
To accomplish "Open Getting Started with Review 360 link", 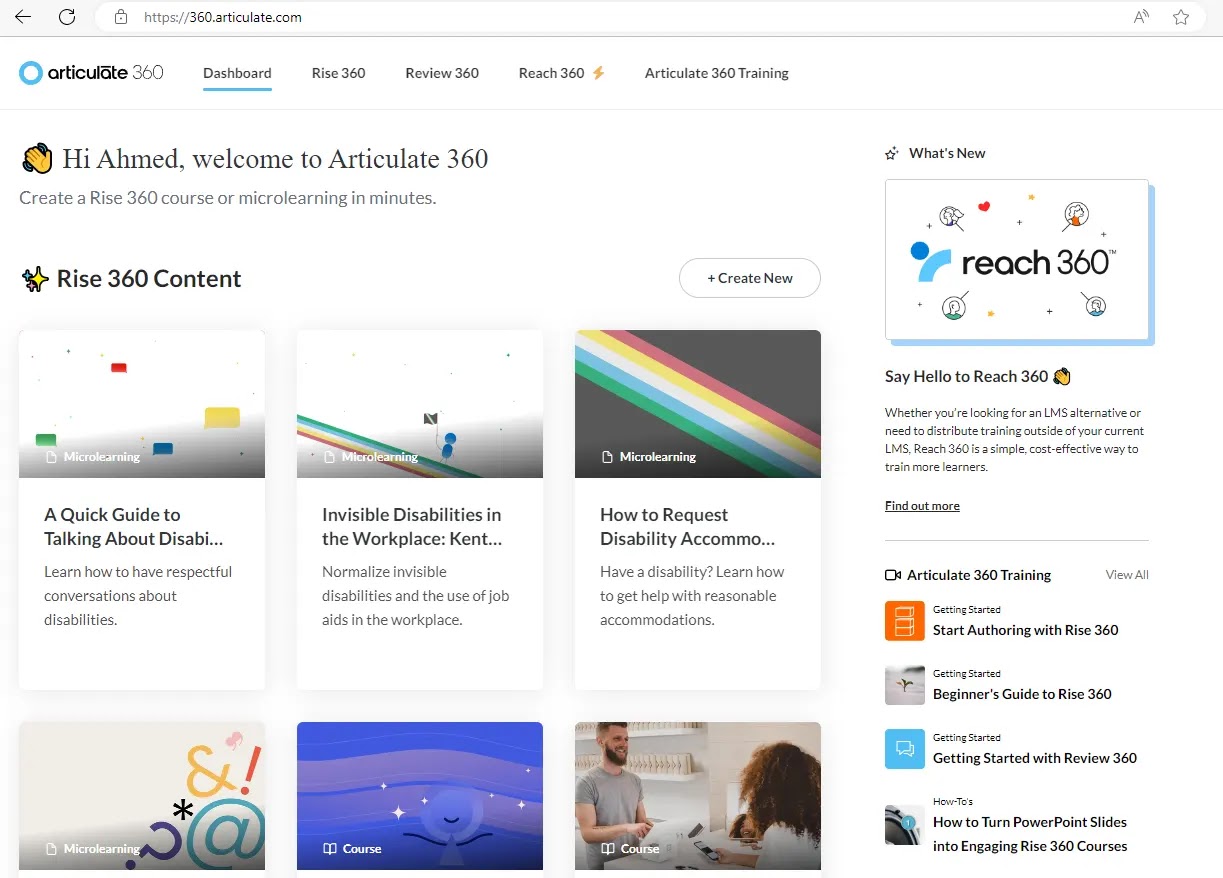I will 1035,758.
